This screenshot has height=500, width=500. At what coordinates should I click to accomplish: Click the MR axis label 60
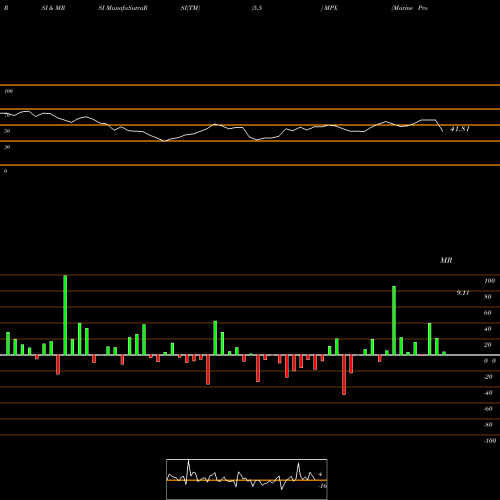[x=488, y=313]
